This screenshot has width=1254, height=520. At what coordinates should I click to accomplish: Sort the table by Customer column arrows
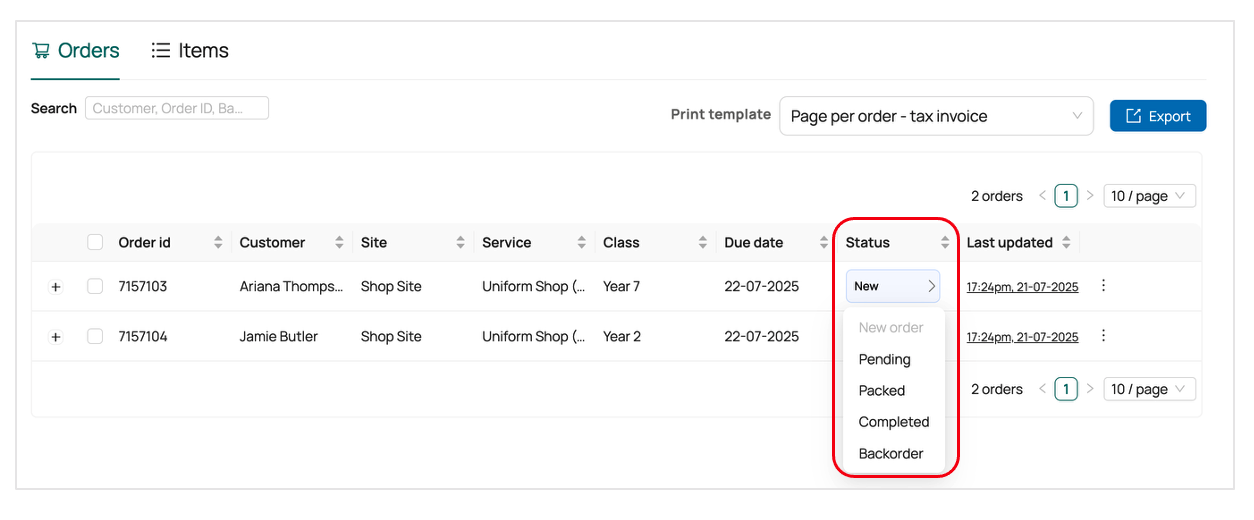point(339,243)
